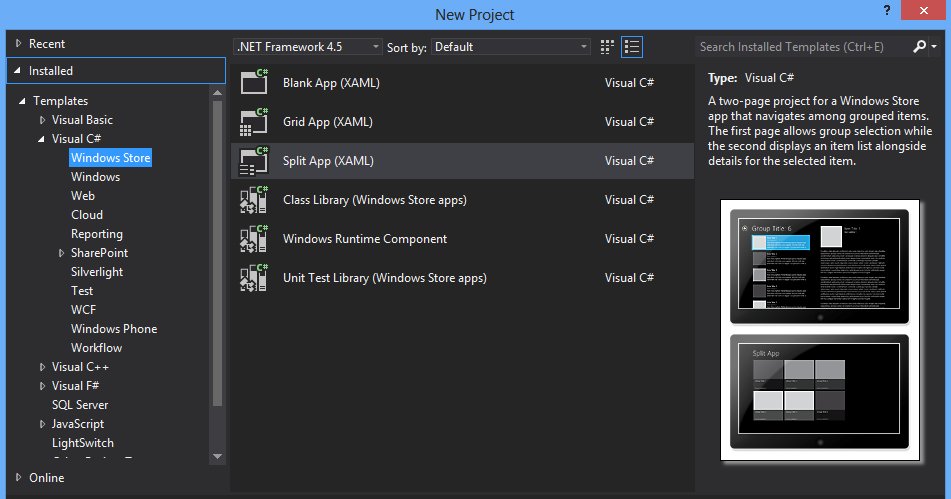
Task: Switch to small icons grid view
Action: pyautogui.click(x=607, y=47)
